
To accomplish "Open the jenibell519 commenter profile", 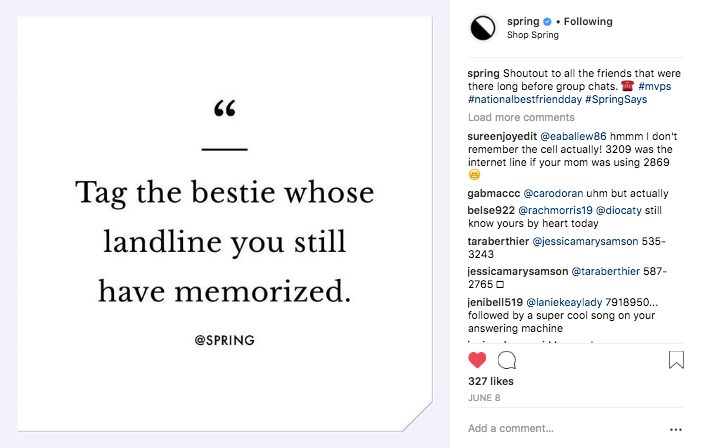I will (x=496, y=302).
